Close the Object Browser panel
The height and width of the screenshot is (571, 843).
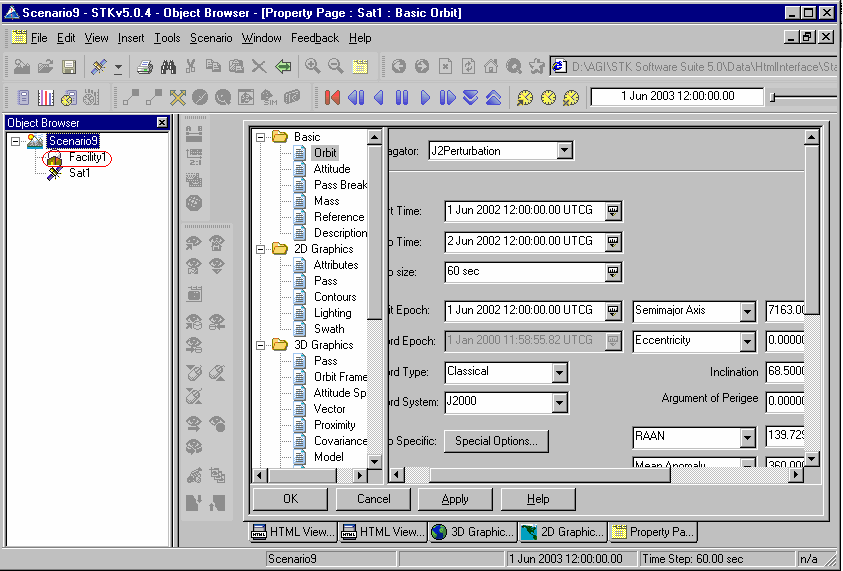point(162,123)
